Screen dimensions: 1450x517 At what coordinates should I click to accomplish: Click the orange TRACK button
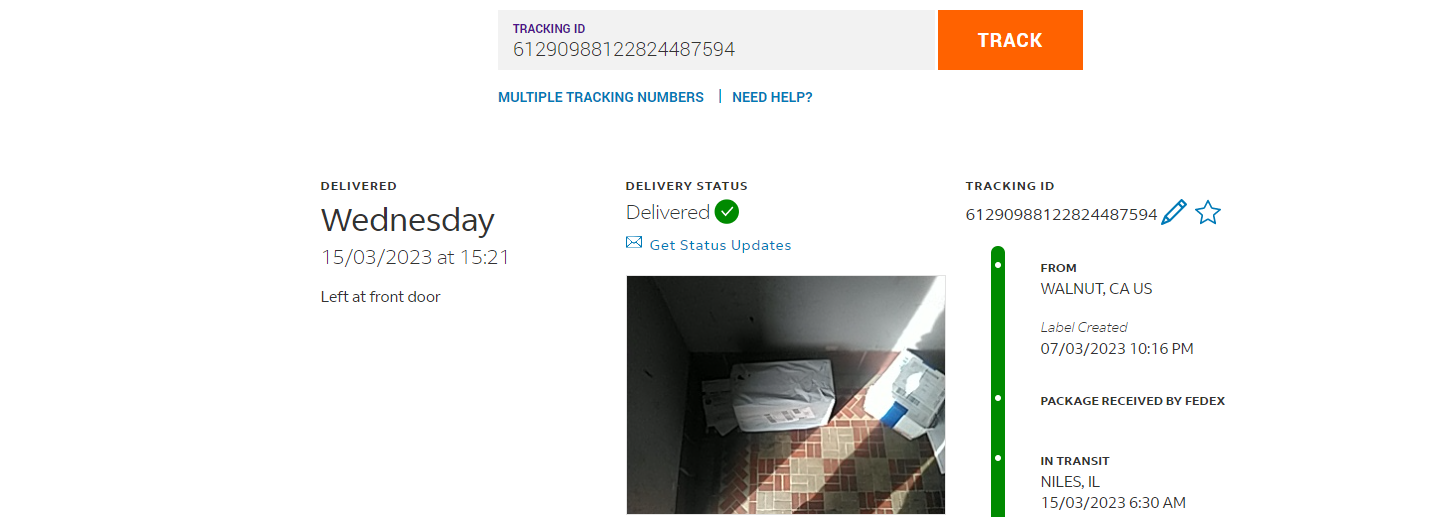[1010, 40]
